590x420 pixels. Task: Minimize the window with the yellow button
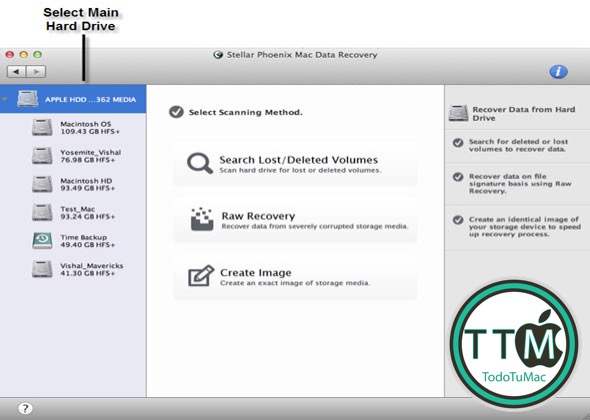(x=24, y=55)
